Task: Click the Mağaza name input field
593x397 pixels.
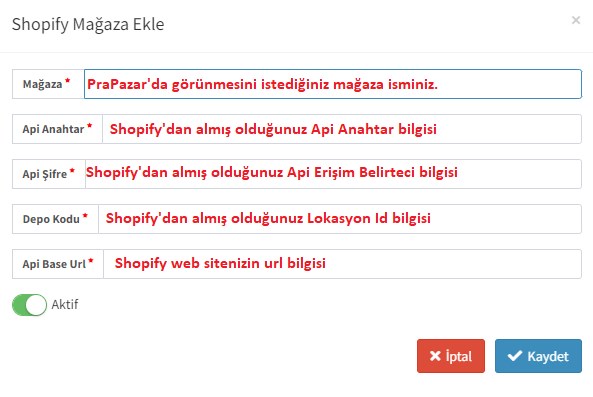Action: 333,84
